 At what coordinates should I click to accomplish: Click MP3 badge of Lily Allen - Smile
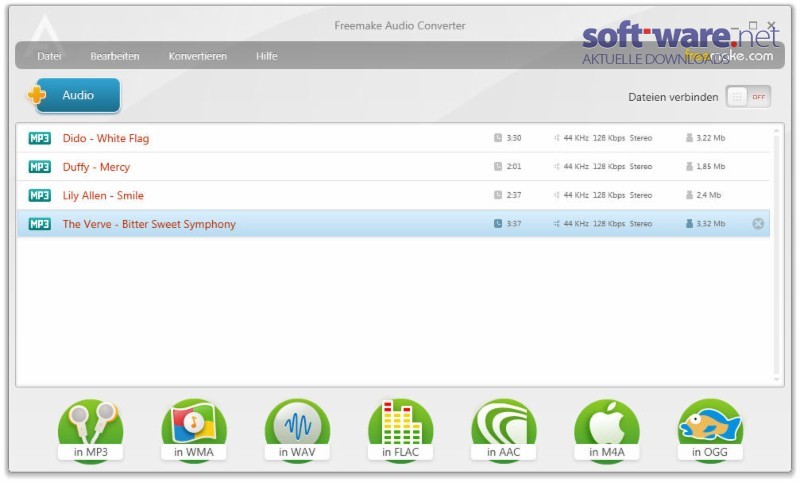coord(39,195)
